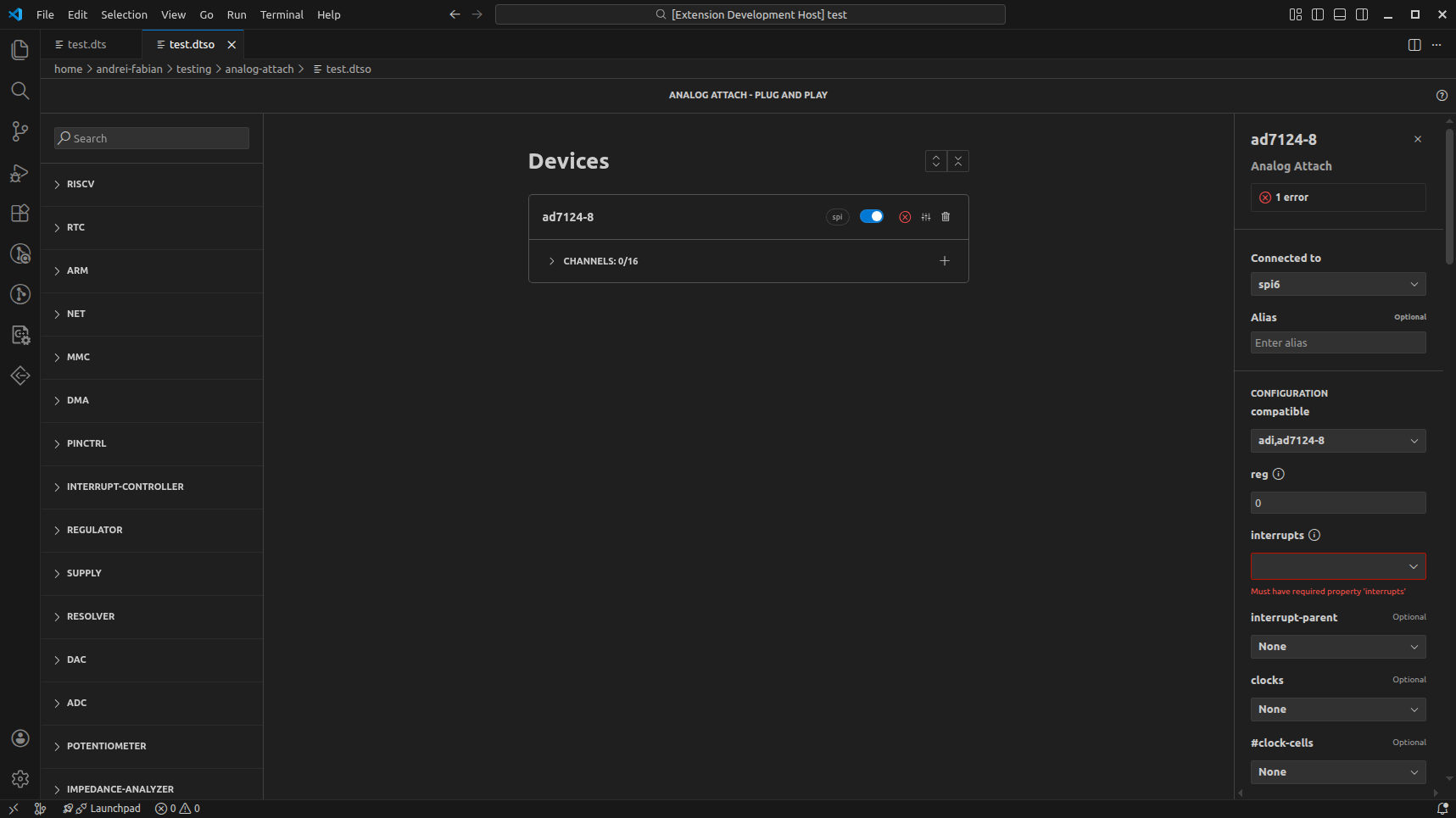Open the Extensions view
The width and height of the screenshot is (1456, 818).
tap(20, 213)
